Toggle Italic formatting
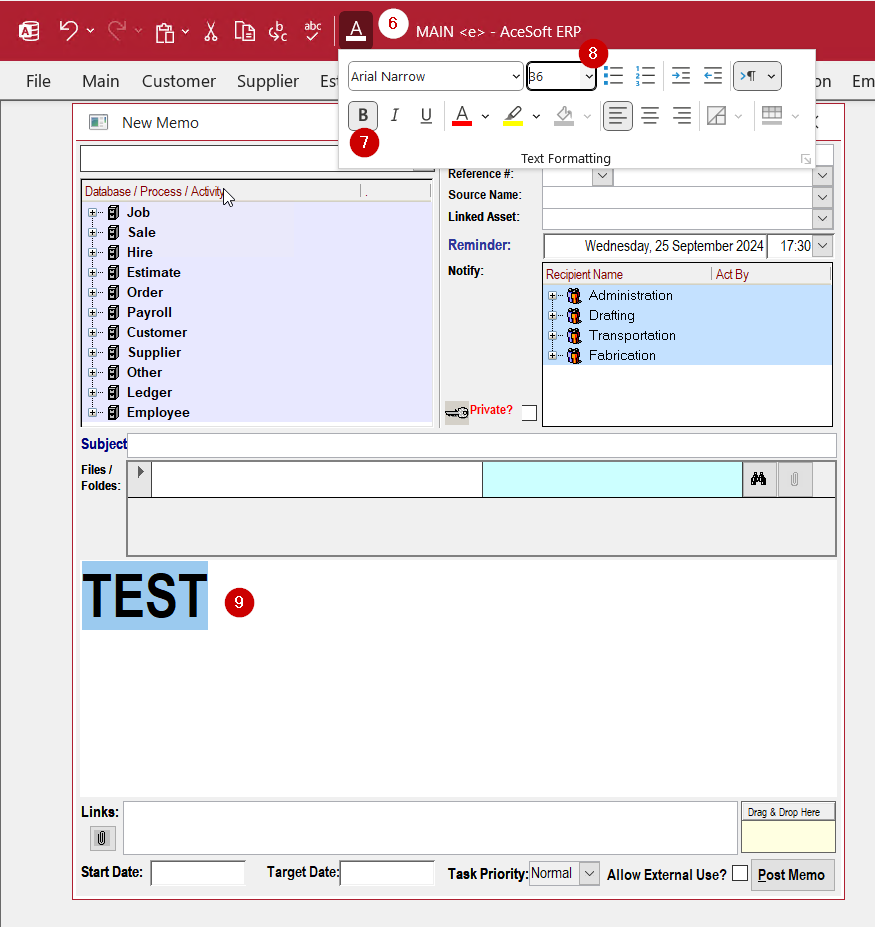 [x=394, y=115]
